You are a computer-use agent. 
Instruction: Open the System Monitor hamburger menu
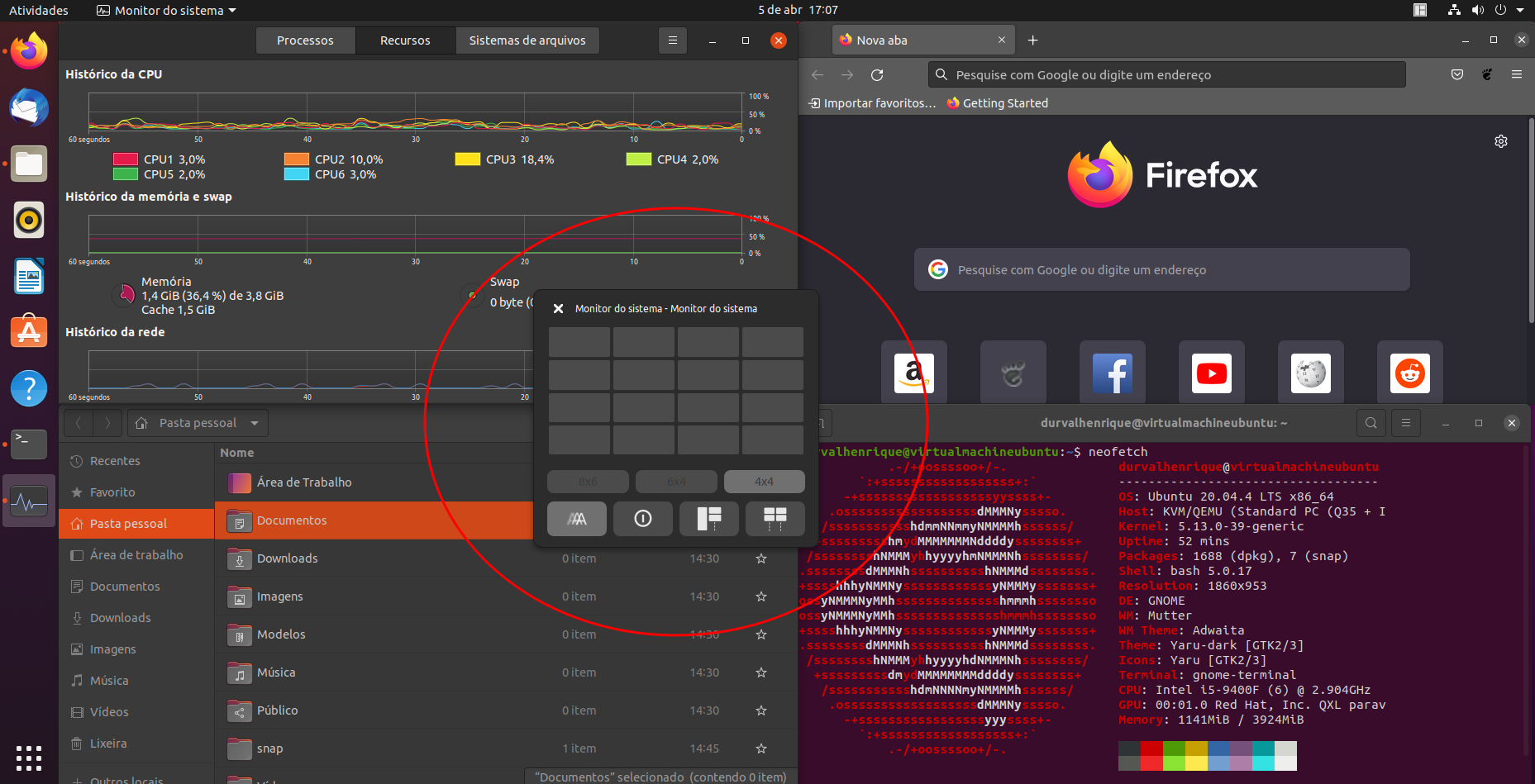[x=672, y=40]
